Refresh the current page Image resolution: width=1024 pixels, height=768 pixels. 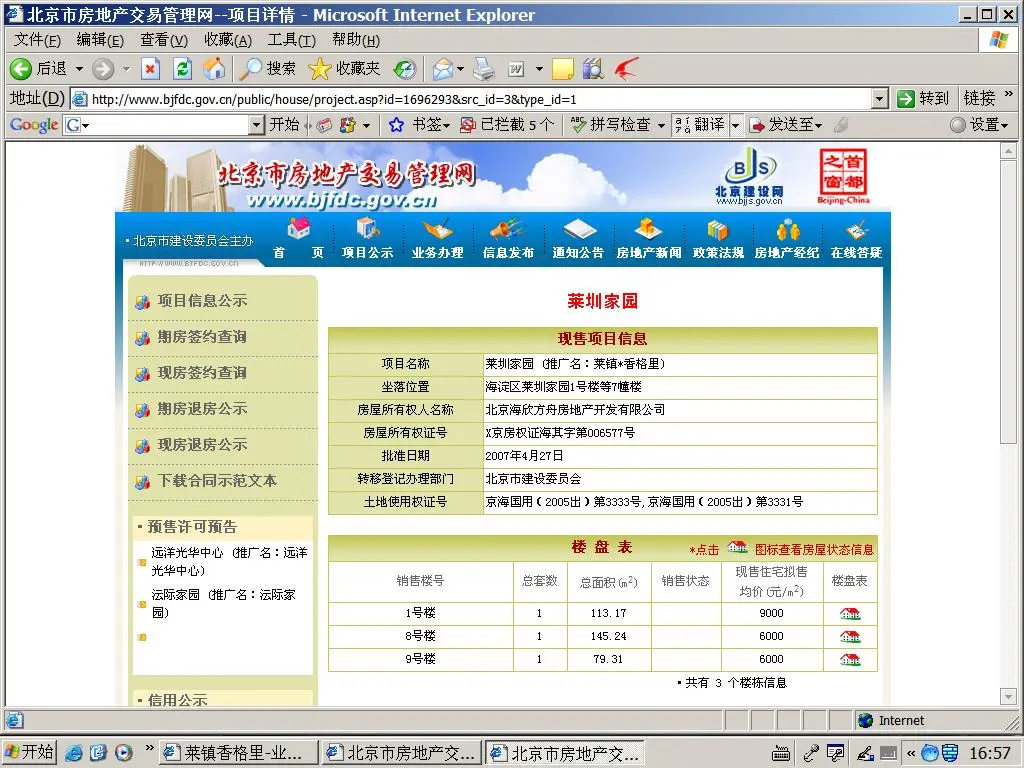click(x=182, y=69)
